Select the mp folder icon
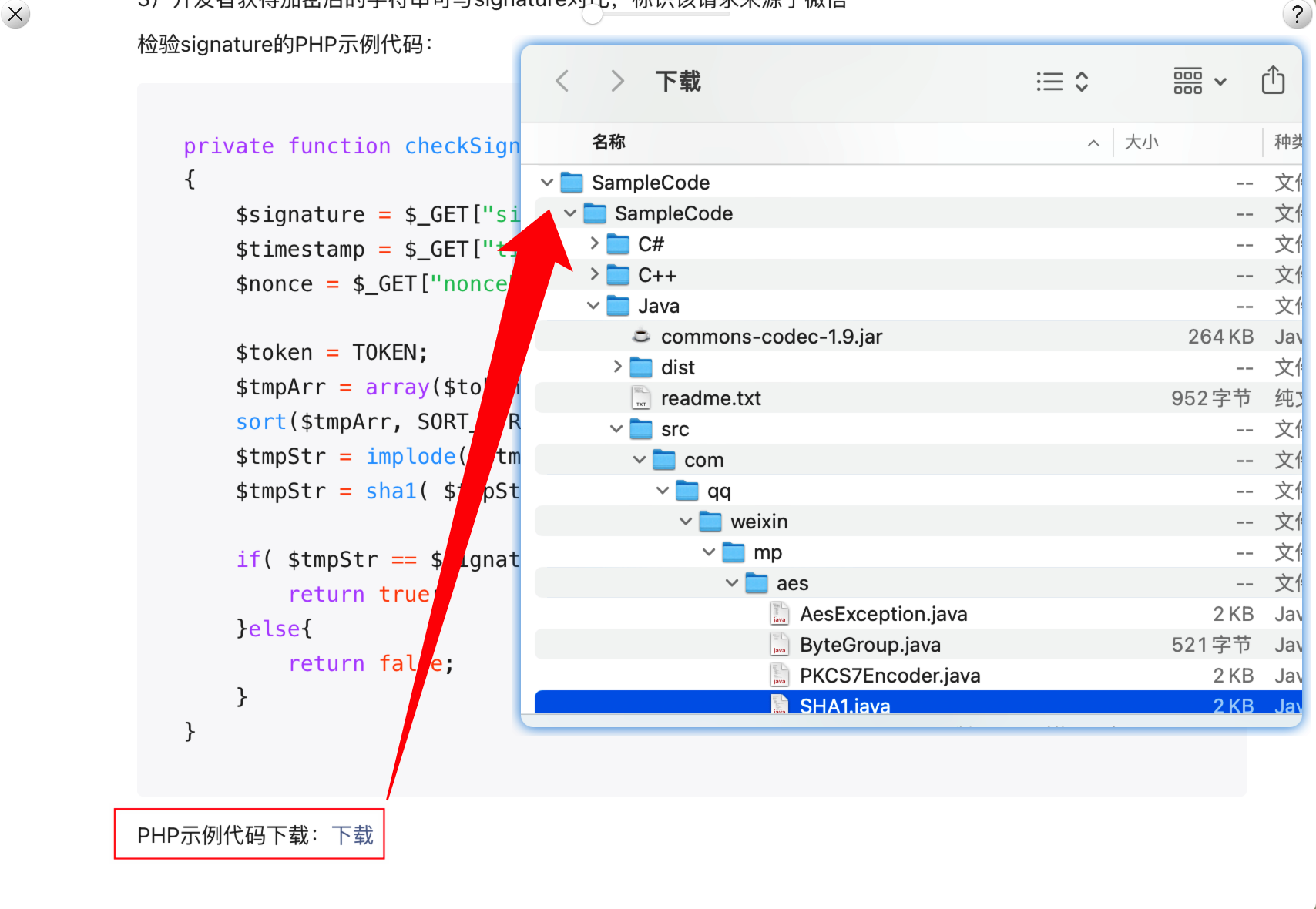The image size is (1316, 909). pos(734,552)
